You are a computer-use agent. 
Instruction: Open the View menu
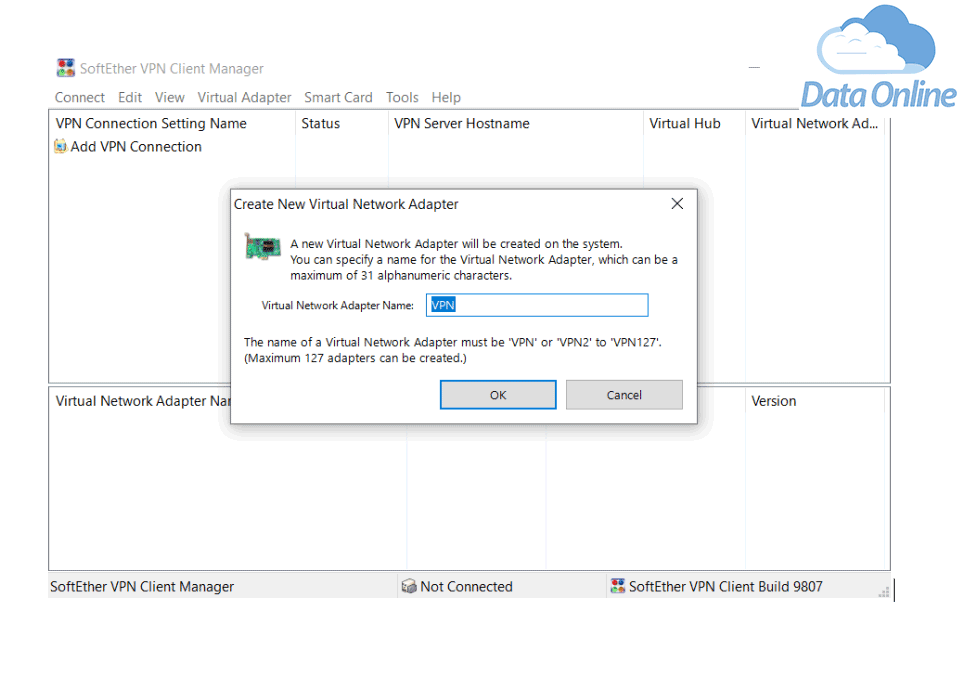(x=170, y=97)
